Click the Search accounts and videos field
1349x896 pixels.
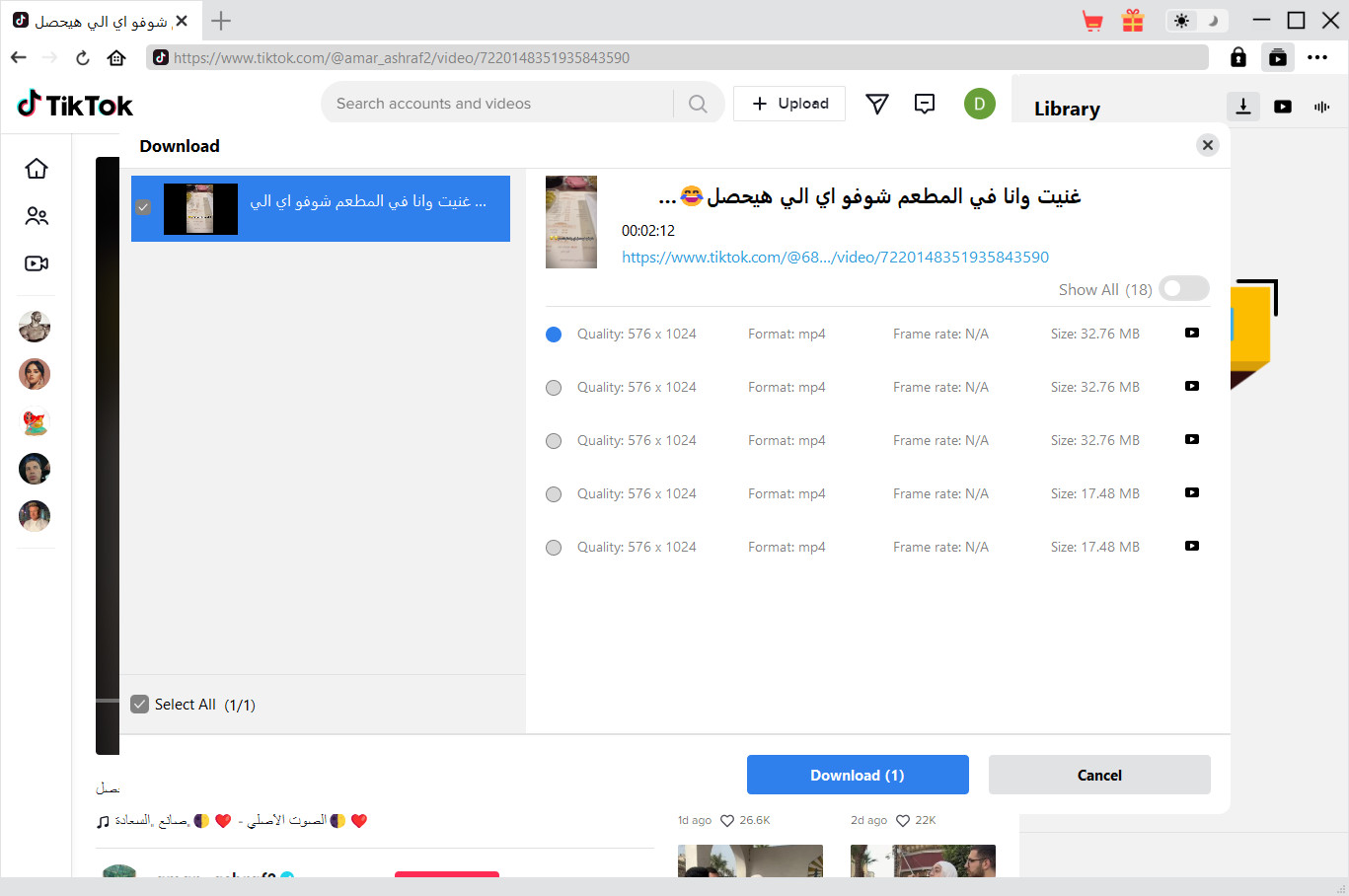503,104
